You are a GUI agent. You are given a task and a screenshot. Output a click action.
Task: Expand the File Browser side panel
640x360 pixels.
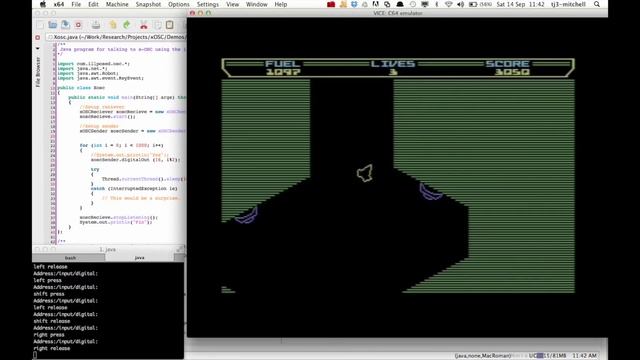(x=38, y=72)
